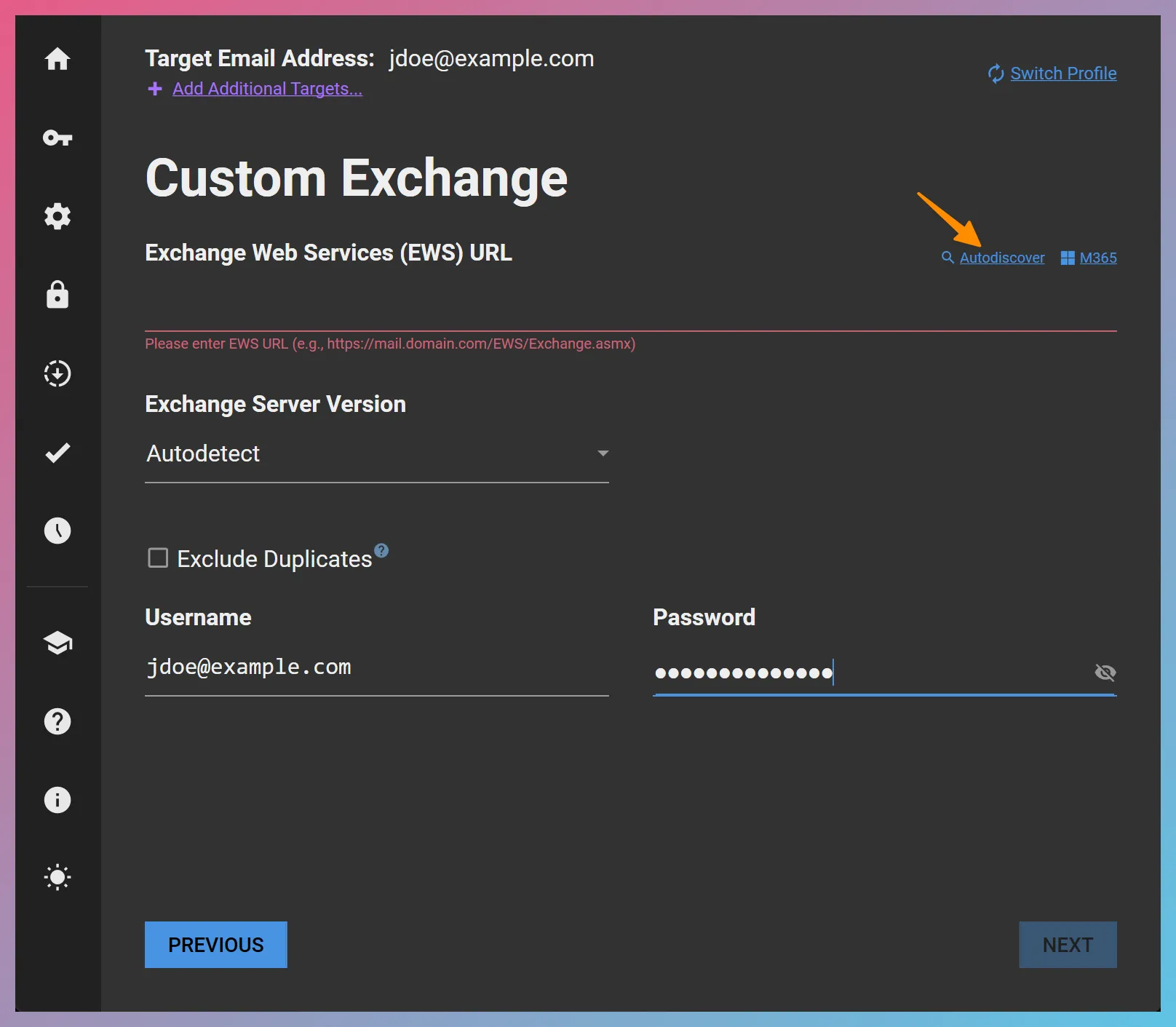Click the home icon in sidebar
1176x1027 pixels.
click(57, 60)
